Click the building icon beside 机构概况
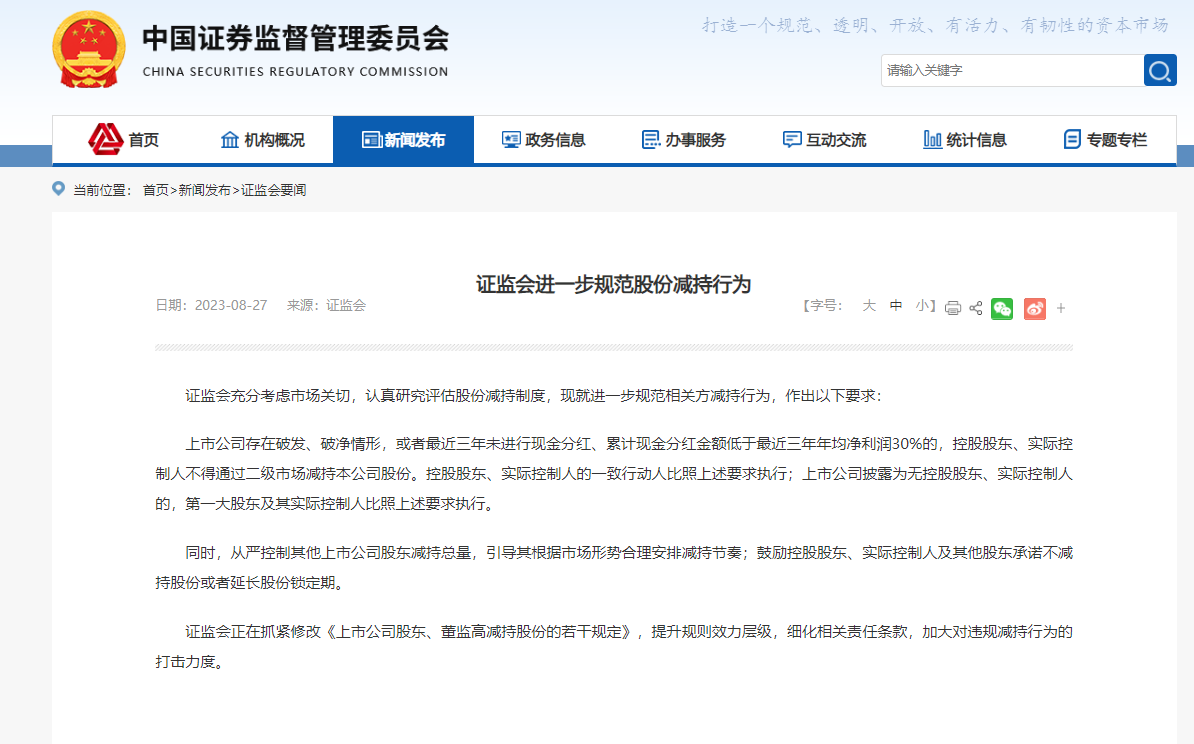 (229, 140)
